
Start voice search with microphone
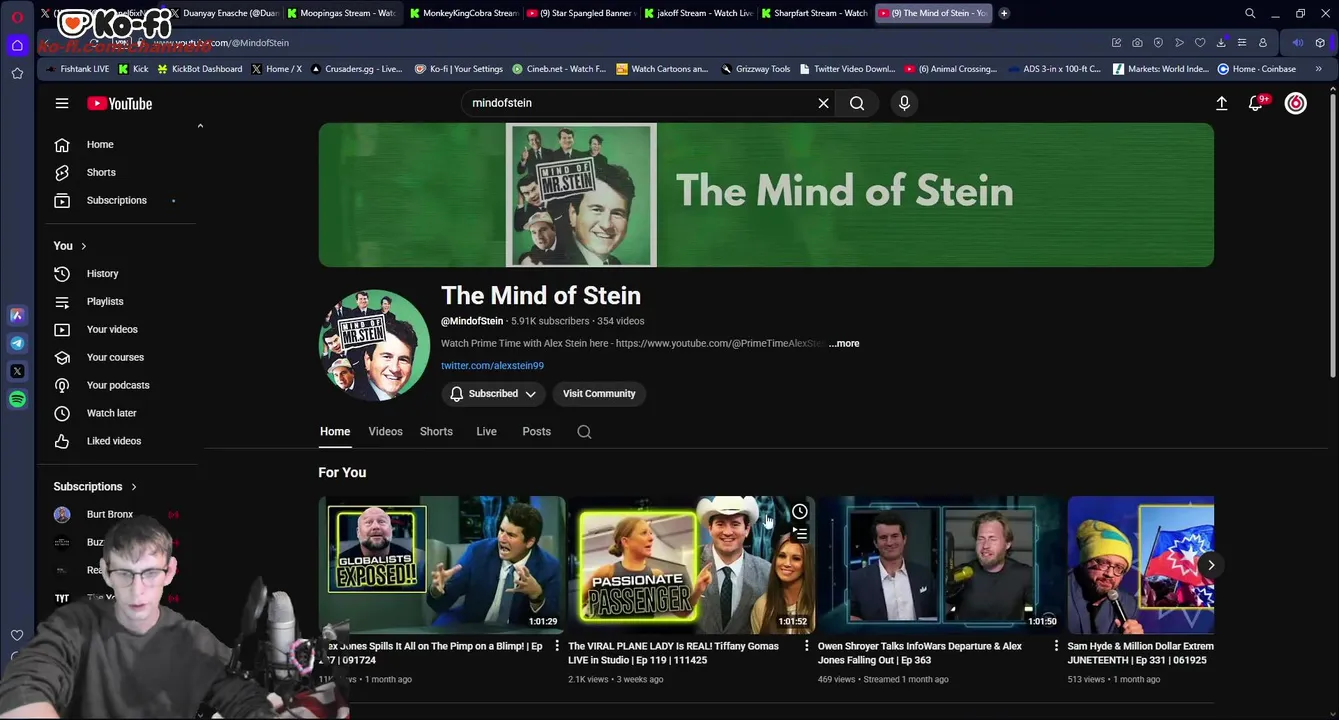click(904, 103)
